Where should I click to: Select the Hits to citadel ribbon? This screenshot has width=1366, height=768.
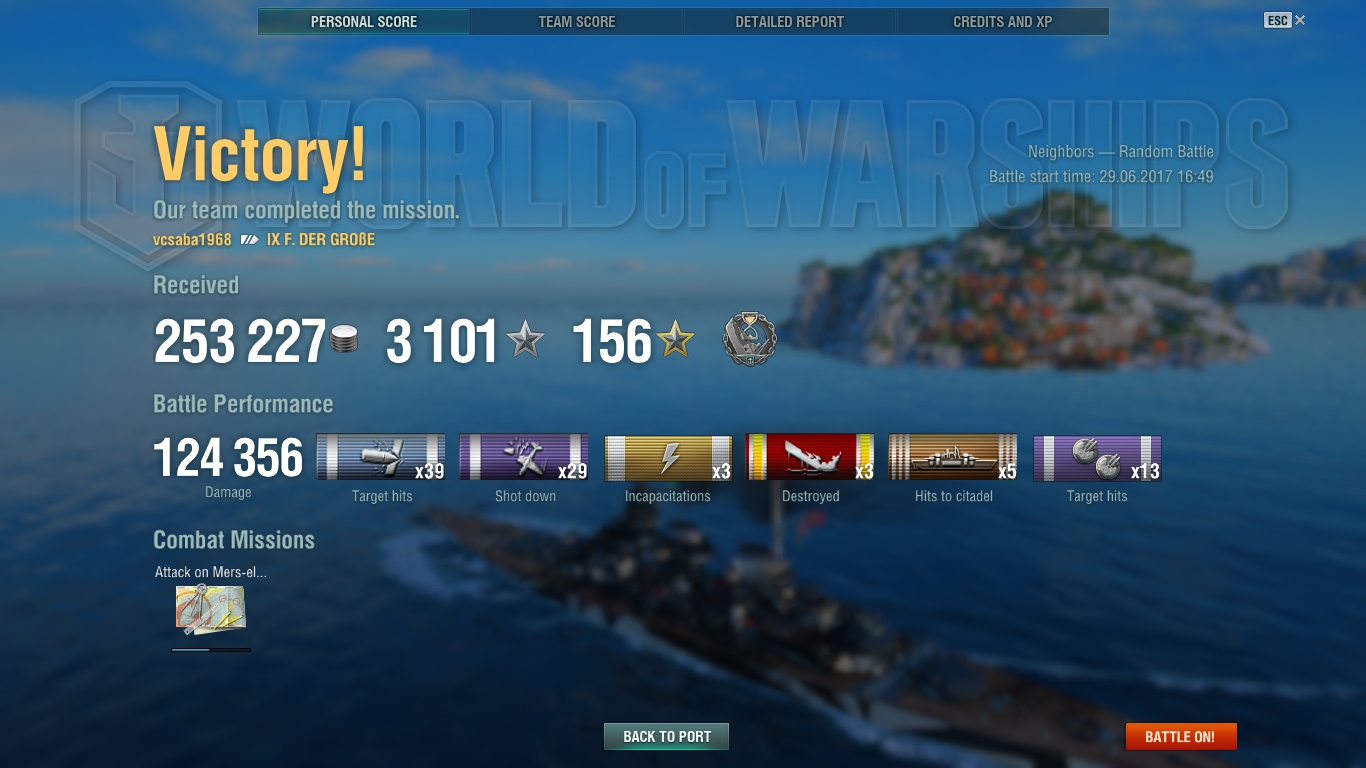(953, 457)
